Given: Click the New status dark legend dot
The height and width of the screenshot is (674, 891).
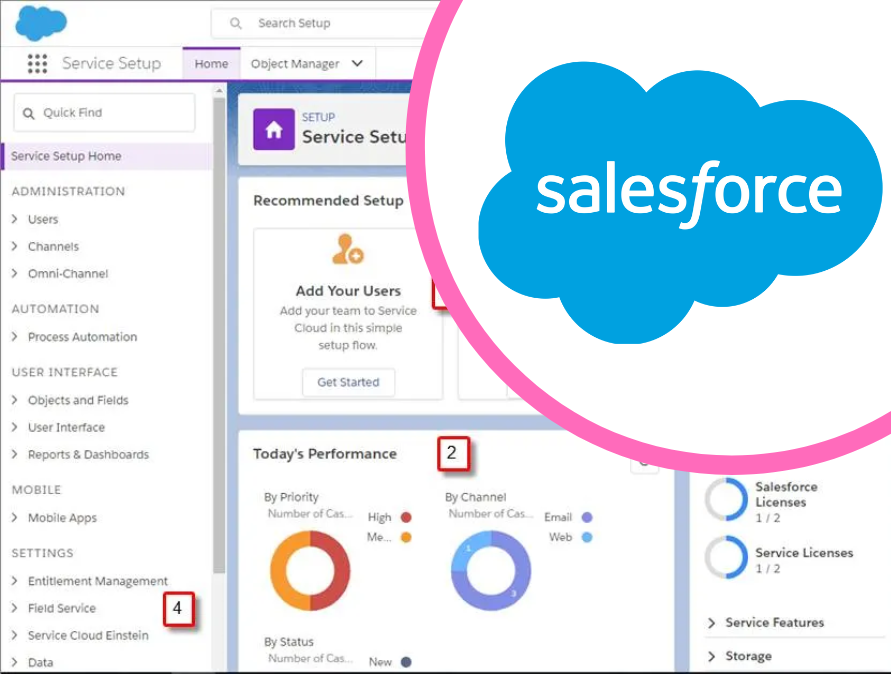Looking at the screenshot, I should 406,661.
